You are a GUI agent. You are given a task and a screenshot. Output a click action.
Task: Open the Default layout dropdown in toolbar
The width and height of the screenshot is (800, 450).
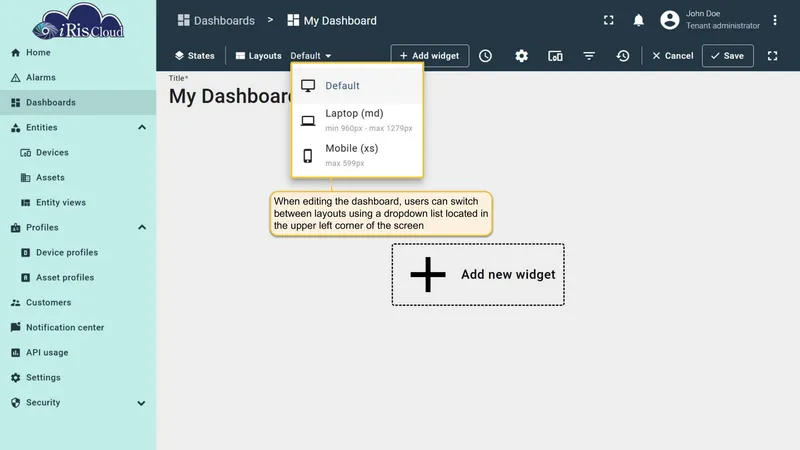click(x=311, y=56)
